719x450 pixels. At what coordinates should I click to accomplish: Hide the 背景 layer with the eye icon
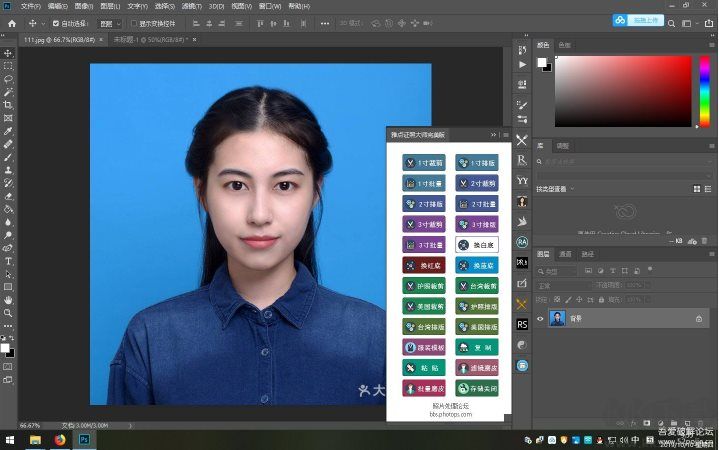[541, 319]
